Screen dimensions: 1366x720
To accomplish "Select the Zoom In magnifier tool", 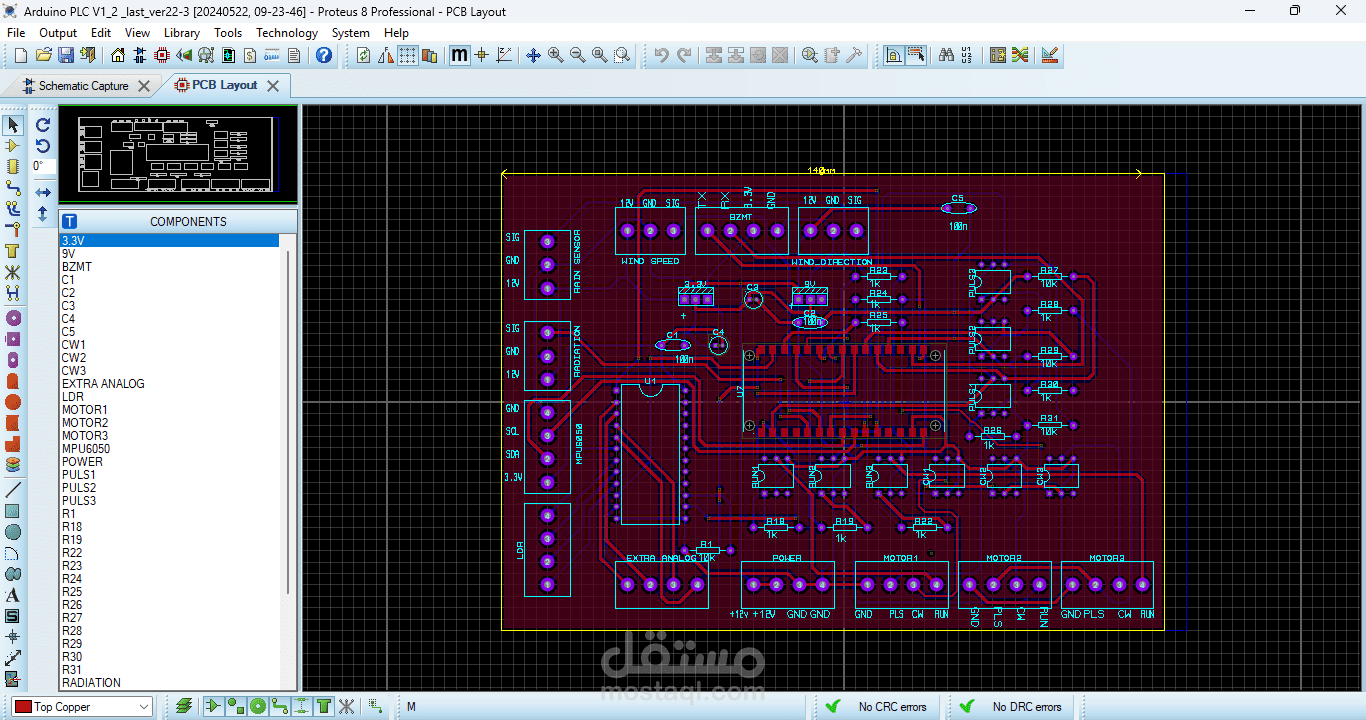I will pos(555,55).
